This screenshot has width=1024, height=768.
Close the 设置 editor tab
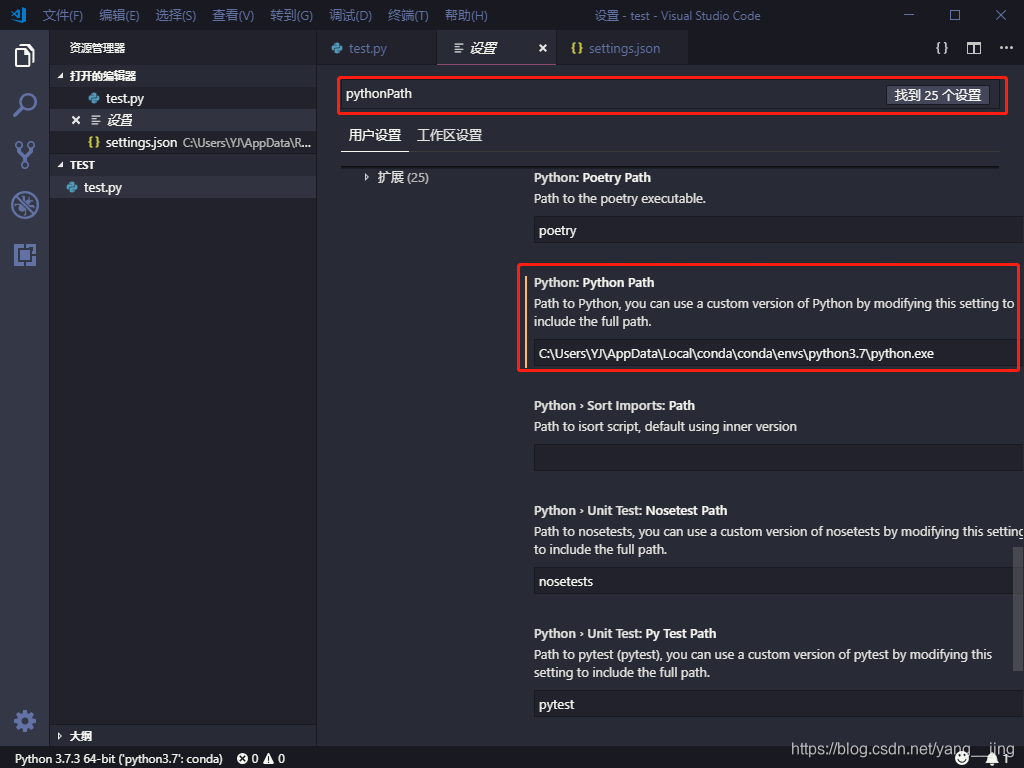click(x=543, y=48)
